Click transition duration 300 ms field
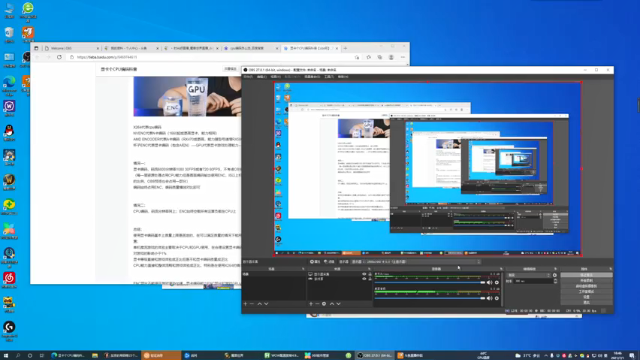This screenshot has height=360, width=640. 533,281
